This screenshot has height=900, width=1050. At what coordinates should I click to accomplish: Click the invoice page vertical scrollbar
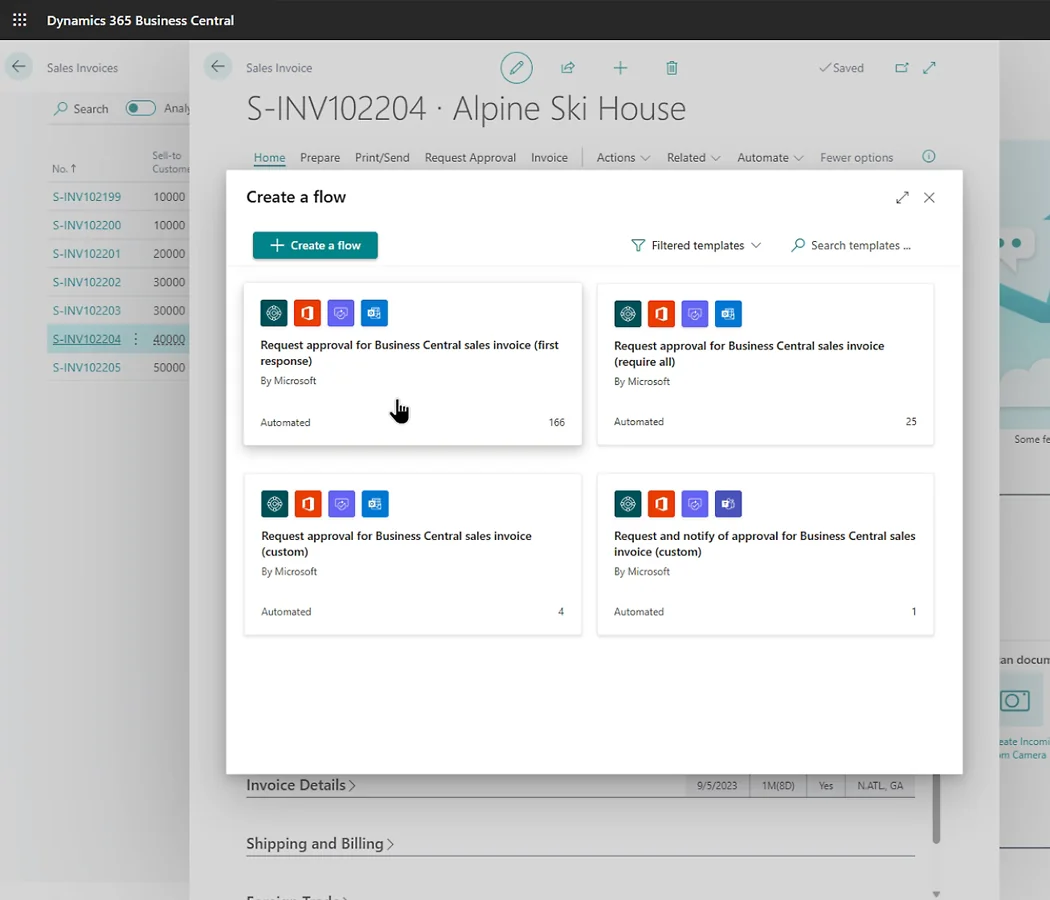tap(936, 809)
